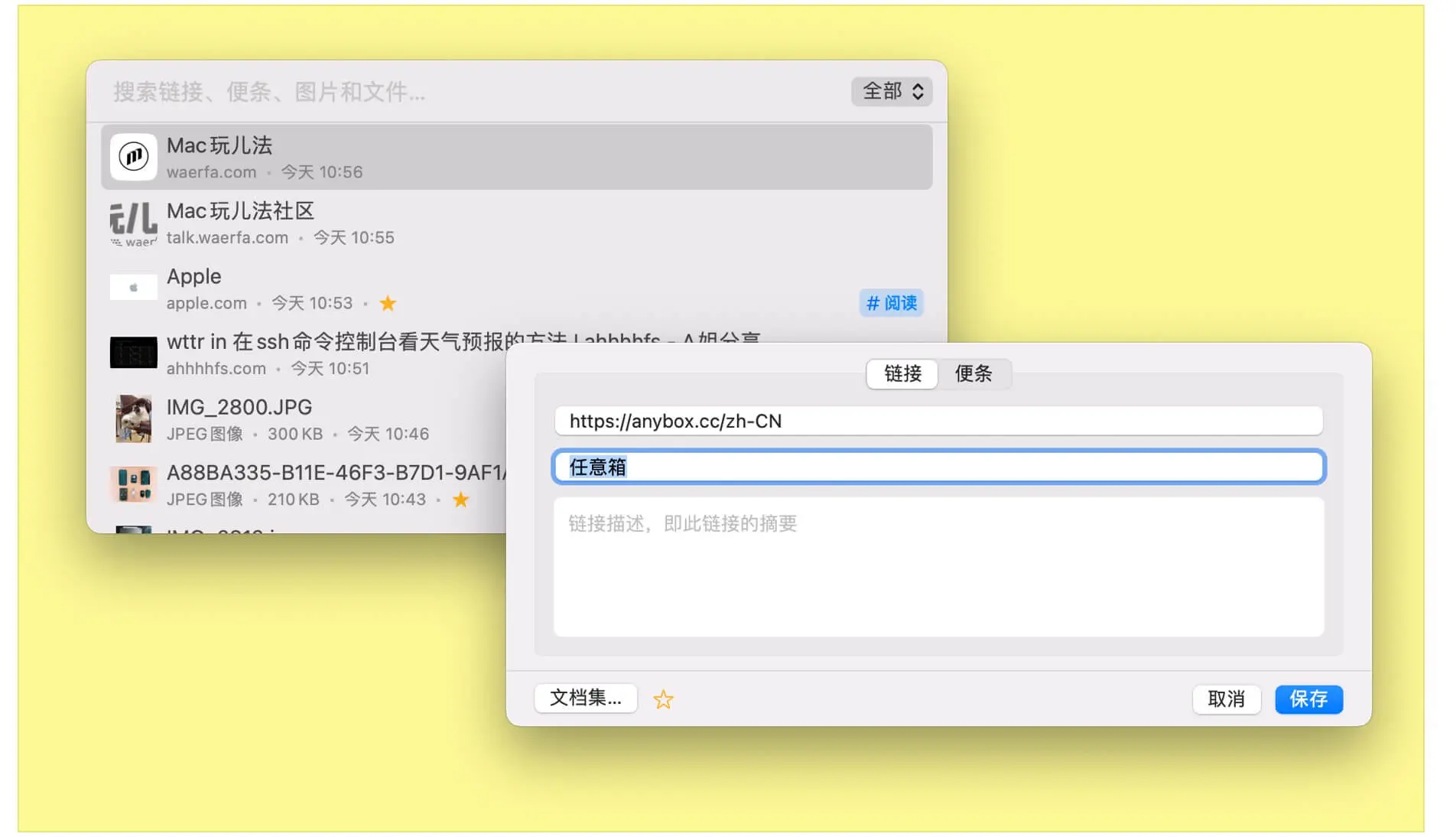
Task: Select the Apple row title
Action: tap(194, 276)
